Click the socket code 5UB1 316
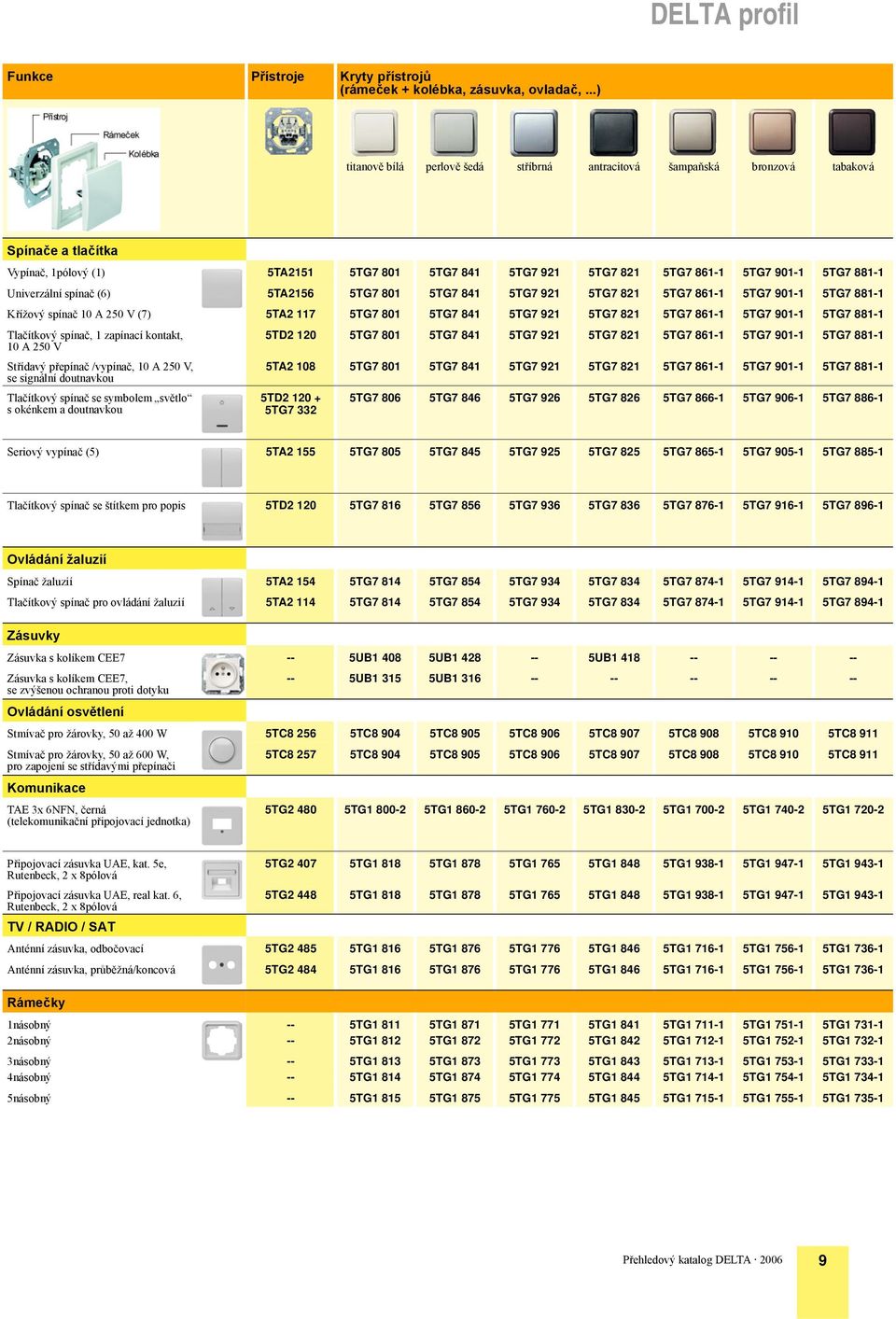896x1319 pixels. pyautogui.click(x=455, y=679)
